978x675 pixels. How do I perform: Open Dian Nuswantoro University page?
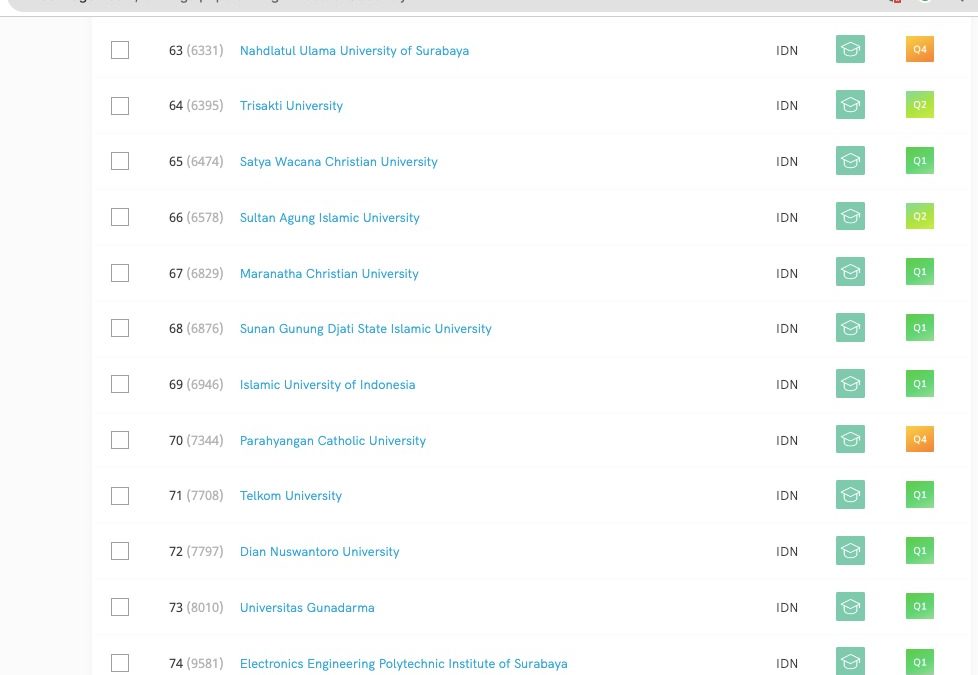click(x=319, y=551)
